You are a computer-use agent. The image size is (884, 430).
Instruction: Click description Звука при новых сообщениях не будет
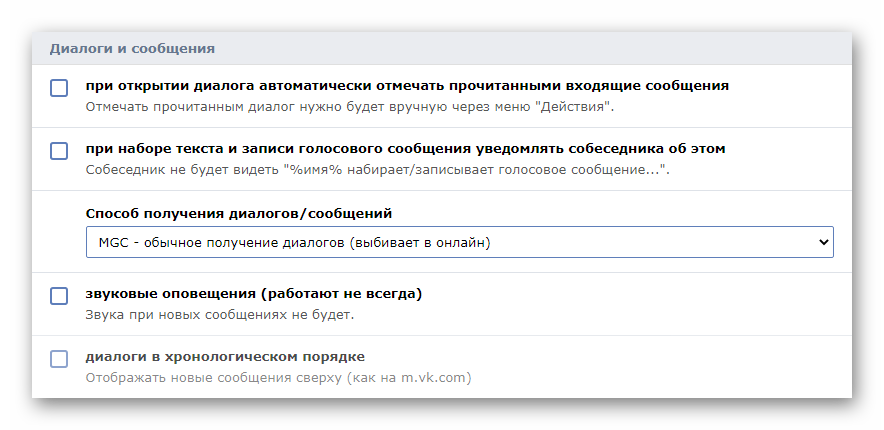coord(220,315)
